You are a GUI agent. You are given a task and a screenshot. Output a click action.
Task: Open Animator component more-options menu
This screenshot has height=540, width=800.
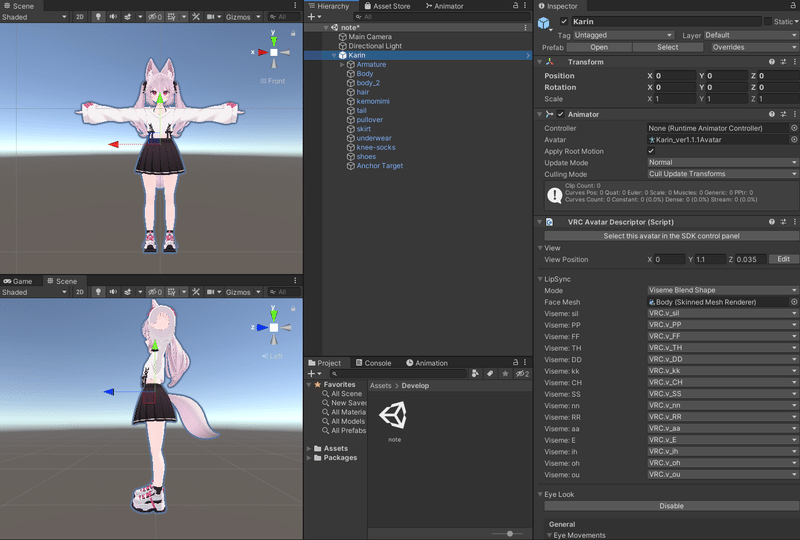pyautogui.click(x=794, y=114)
